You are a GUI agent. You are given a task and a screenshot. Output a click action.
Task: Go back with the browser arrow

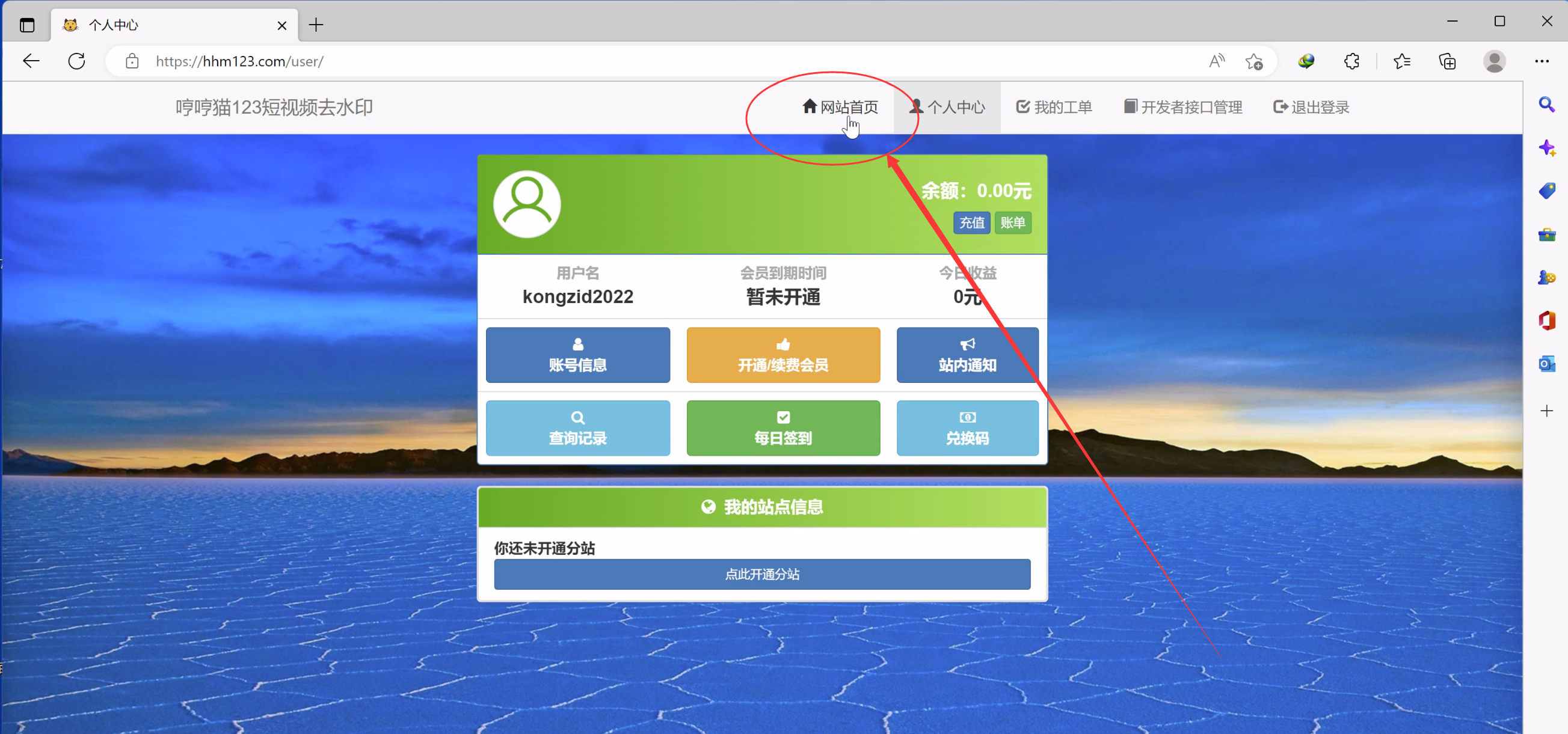pos(31,61)
